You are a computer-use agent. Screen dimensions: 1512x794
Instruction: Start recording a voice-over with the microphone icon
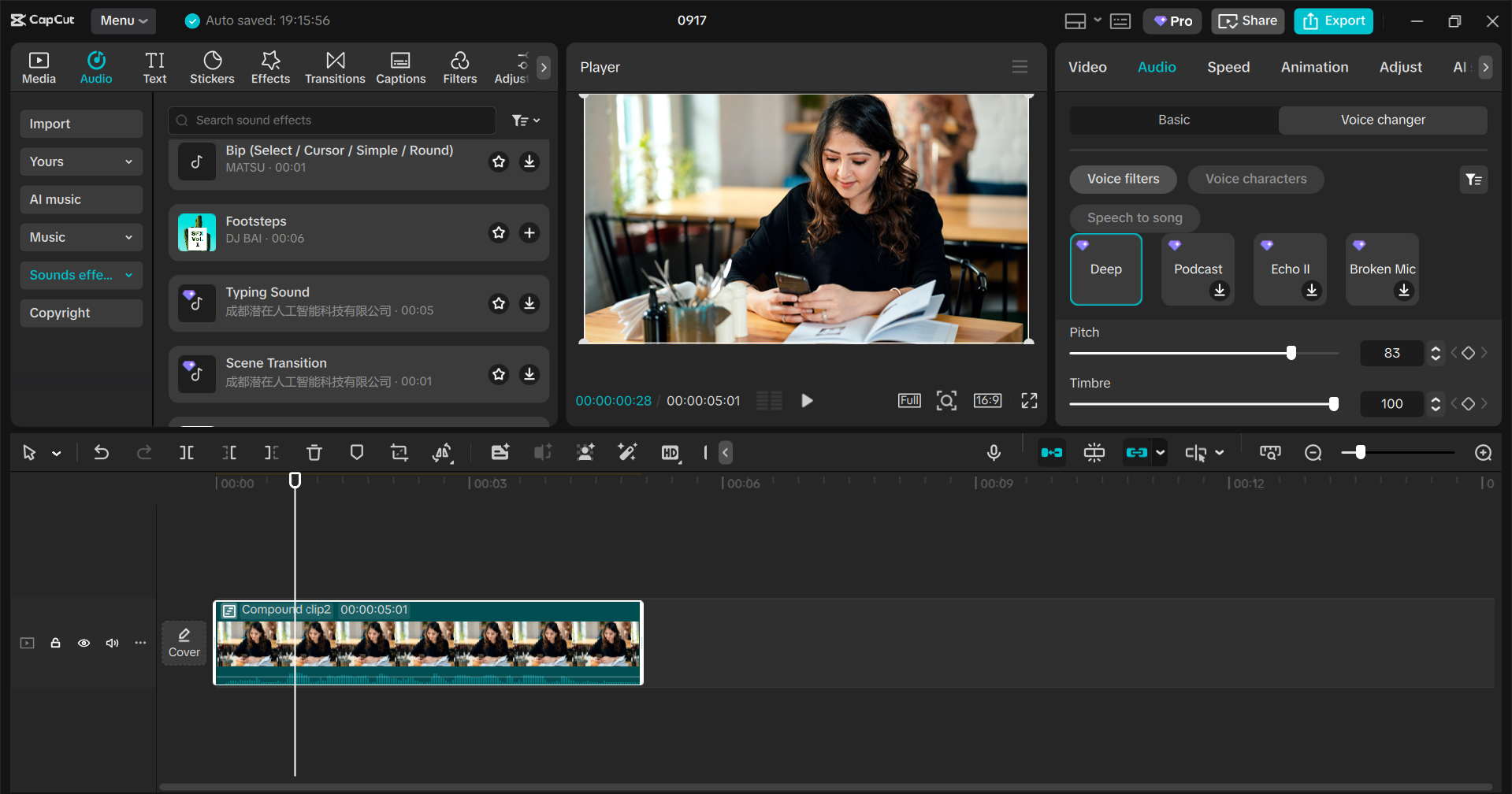pos(993,453)
